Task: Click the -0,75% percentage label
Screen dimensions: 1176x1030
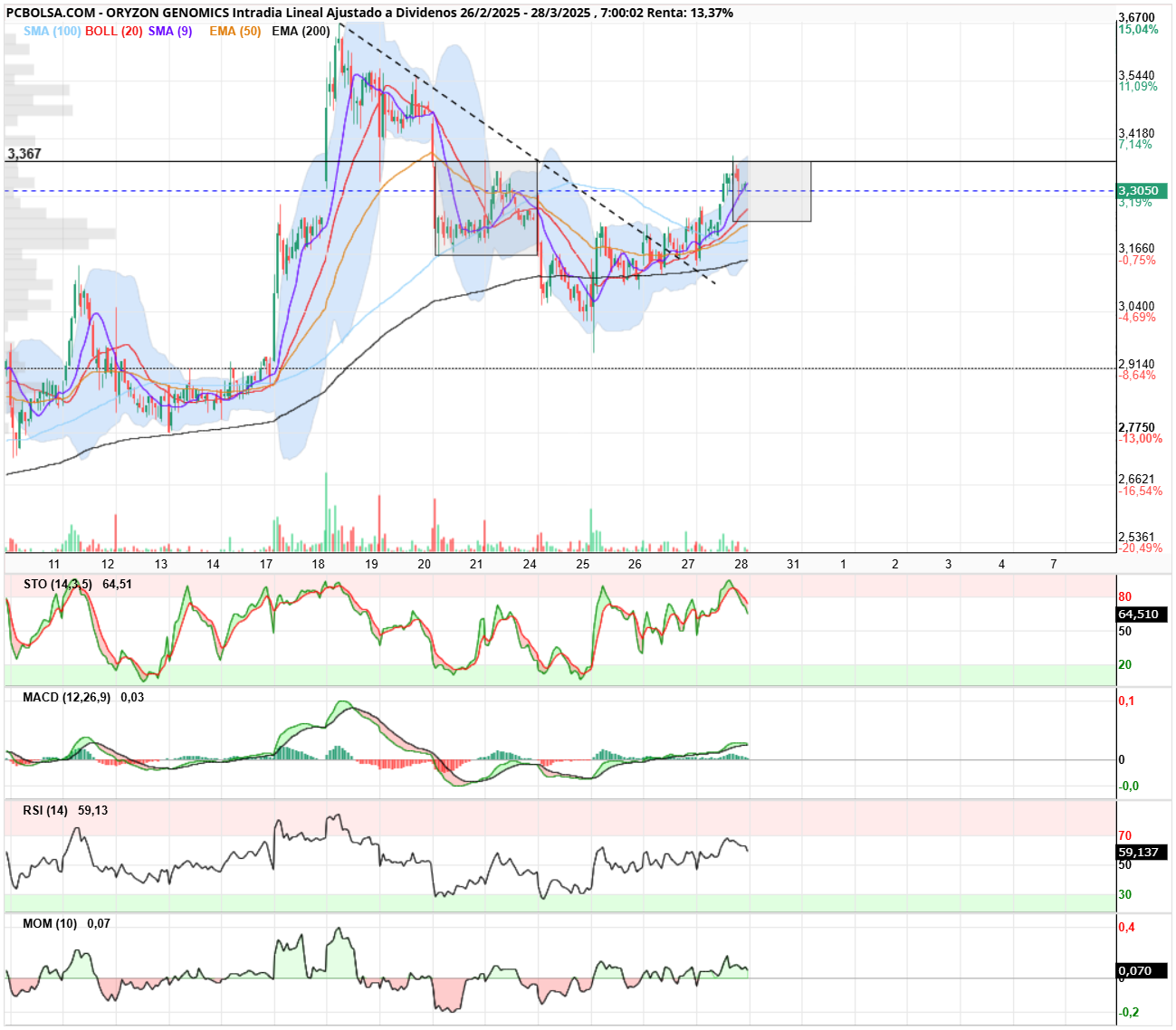Action: pyautogui.click(x=1137, y=260)
